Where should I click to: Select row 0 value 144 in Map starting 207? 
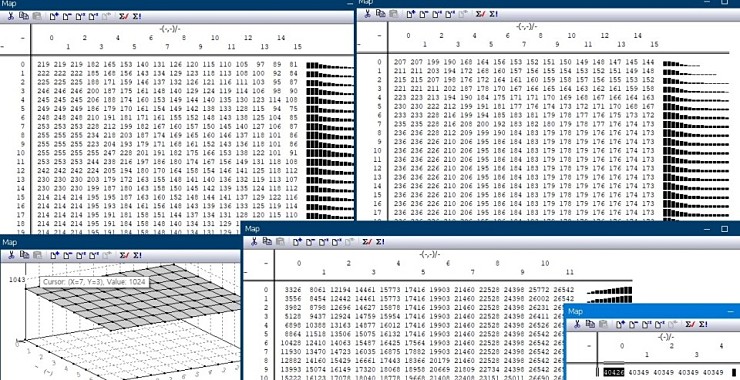(648, 62)
